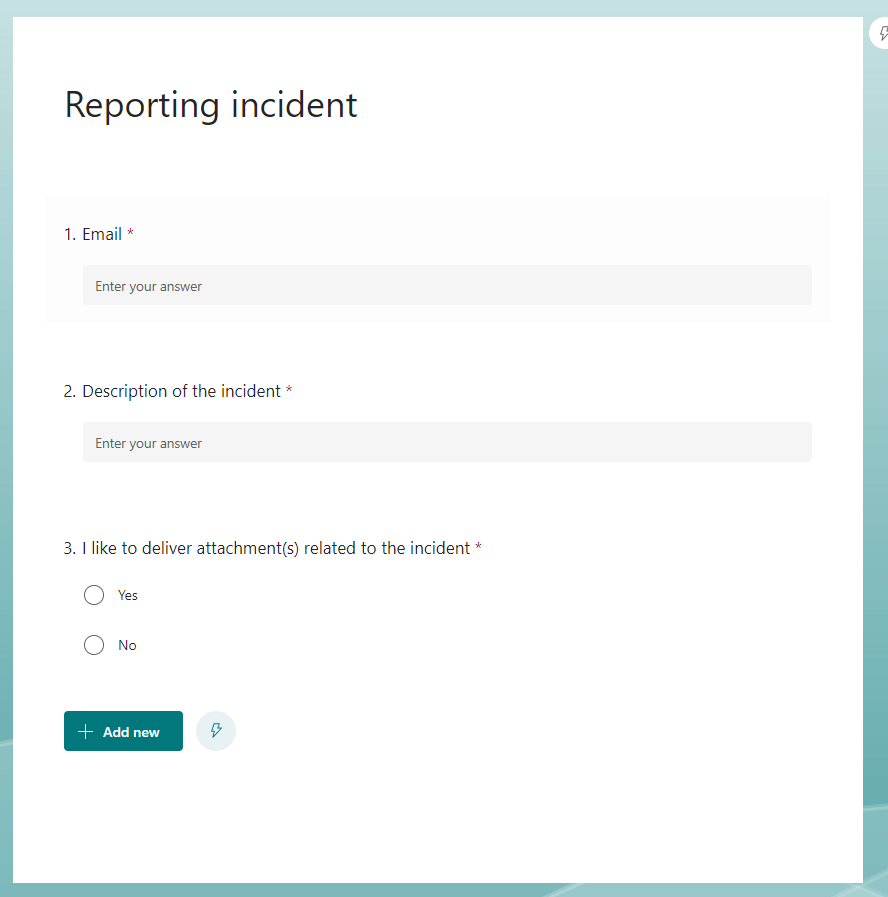Viewport: 888px width, 897px height.
Task: Click the "Add new" button text
Action: pyautogui.click(x=131, y=732)
